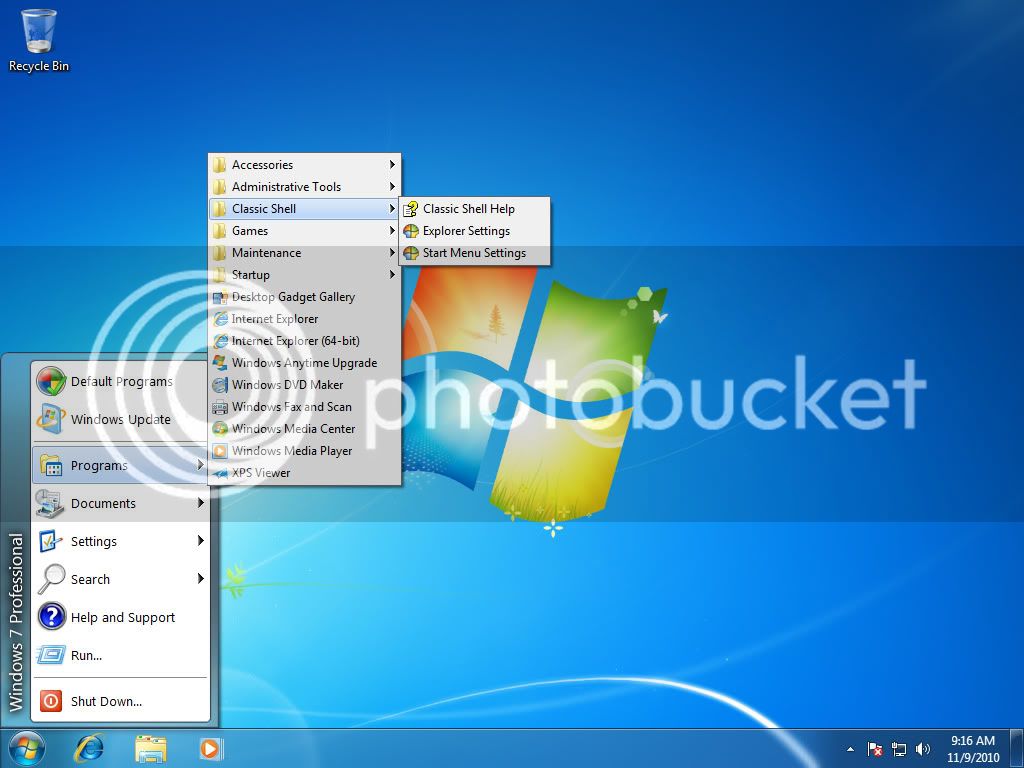
Task: Expand the Games submenu
Action: (250, 230)
